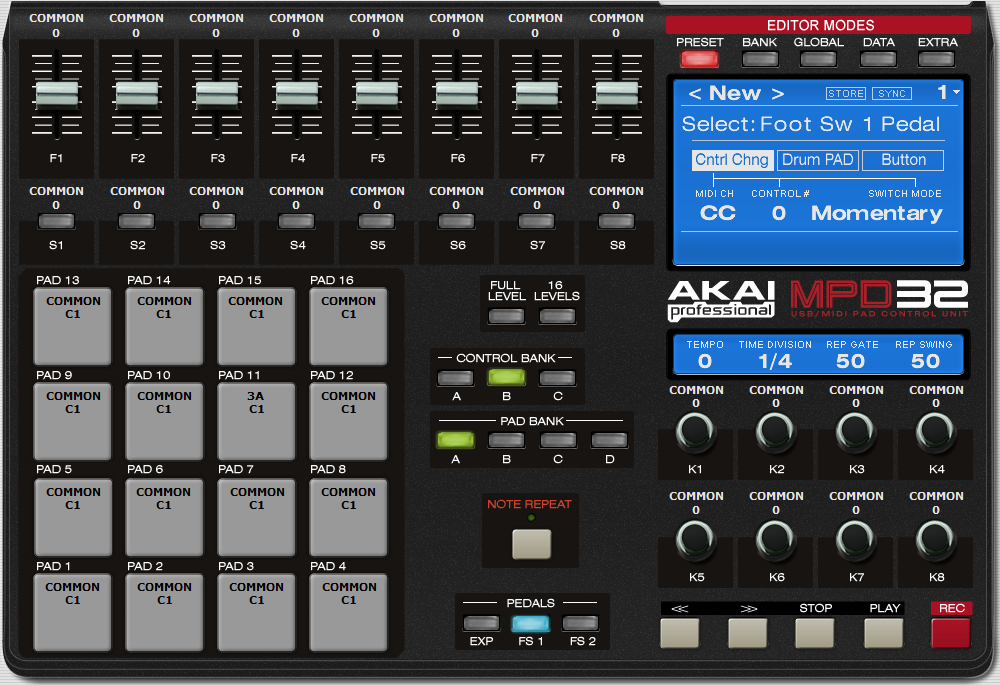Select Pad Bank A
The width and height of the screenshot is (1000, 685).
click(x=455, y=440)
